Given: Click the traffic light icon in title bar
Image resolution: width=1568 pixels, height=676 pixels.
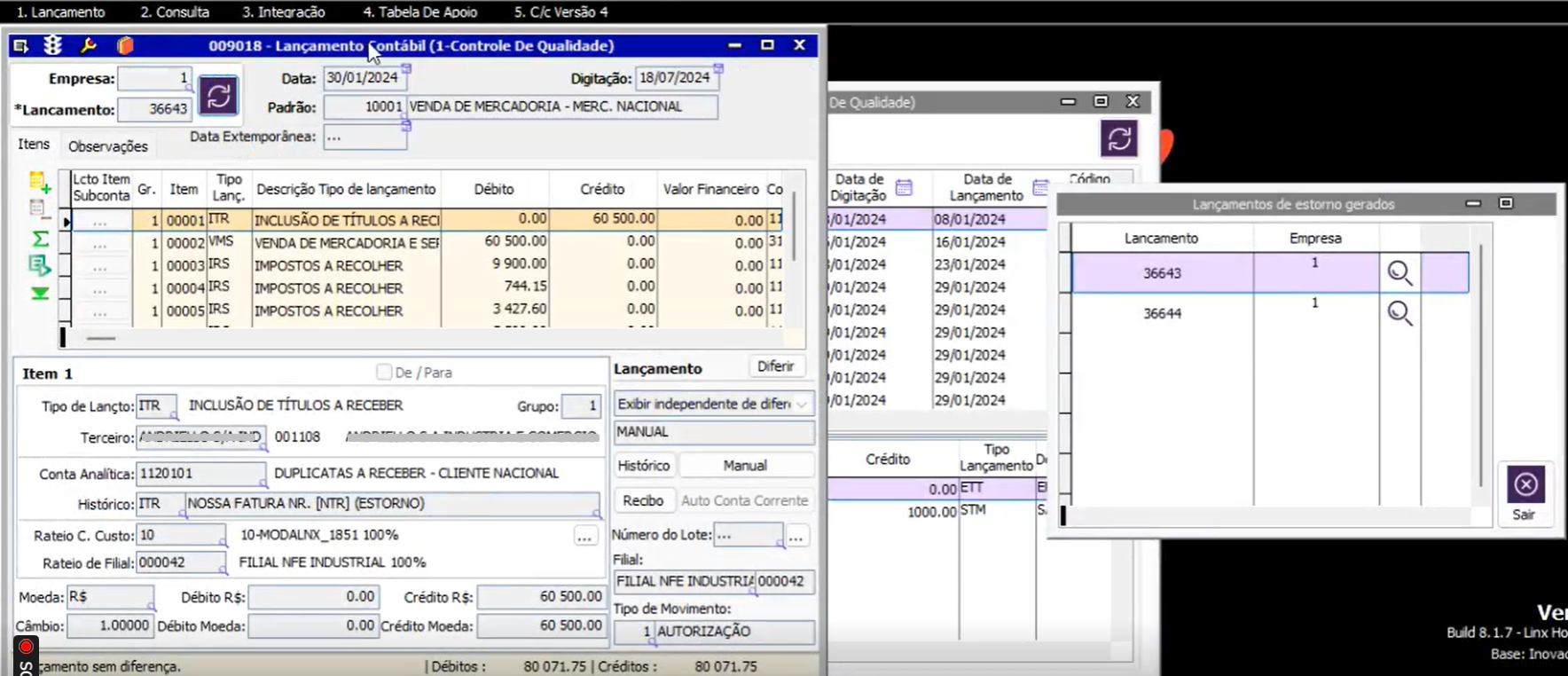Looking at the screenshot, I should (53, 45).
